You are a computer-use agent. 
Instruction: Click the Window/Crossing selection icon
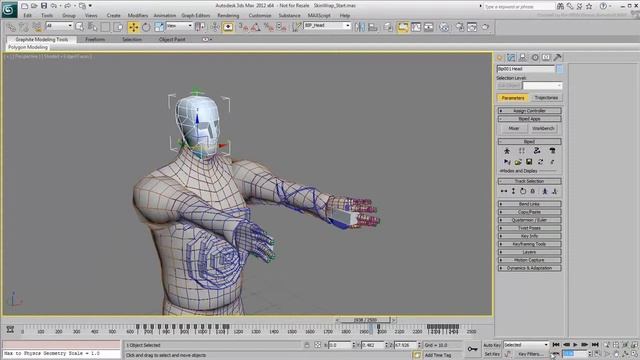(x=118, y=27)
